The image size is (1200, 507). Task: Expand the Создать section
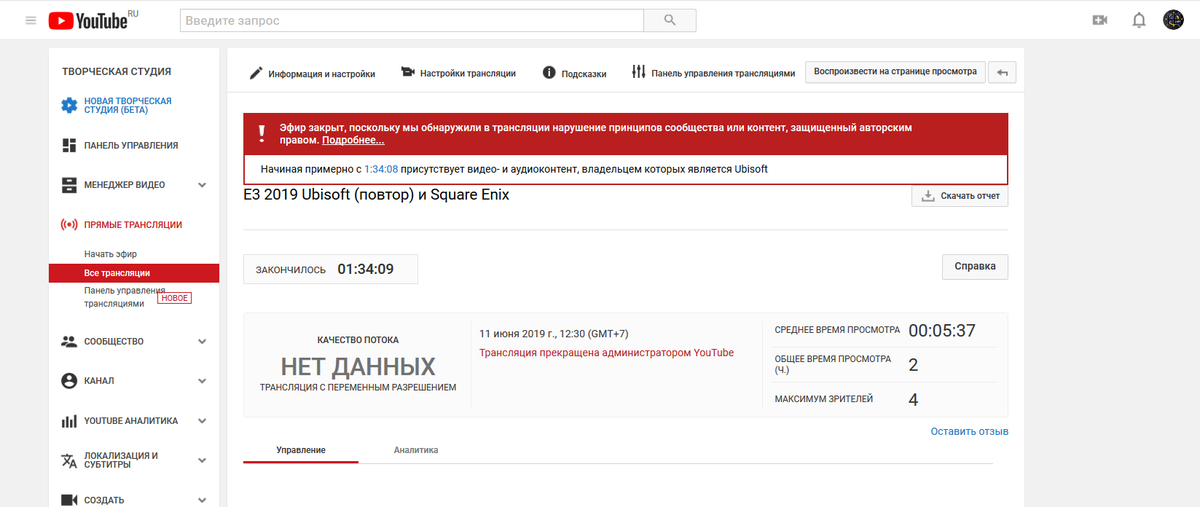pos(202,500)
